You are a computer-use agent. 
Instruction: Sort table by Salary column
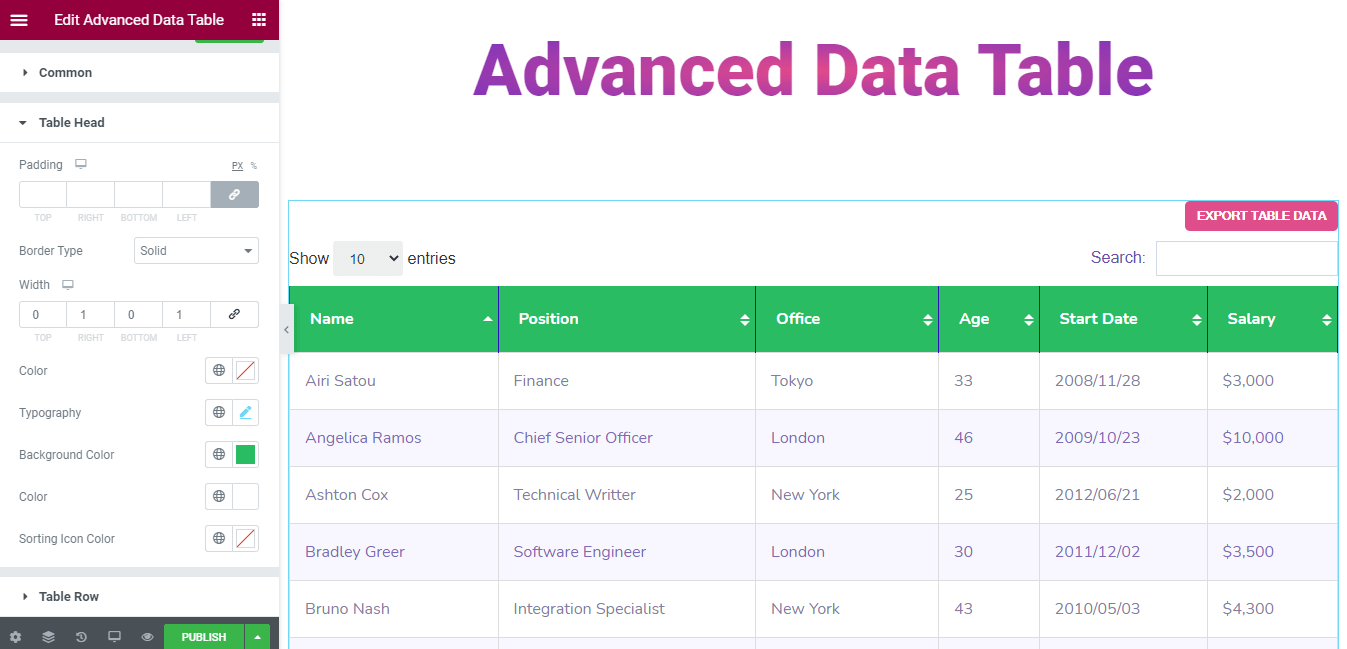pos(1272,319)
